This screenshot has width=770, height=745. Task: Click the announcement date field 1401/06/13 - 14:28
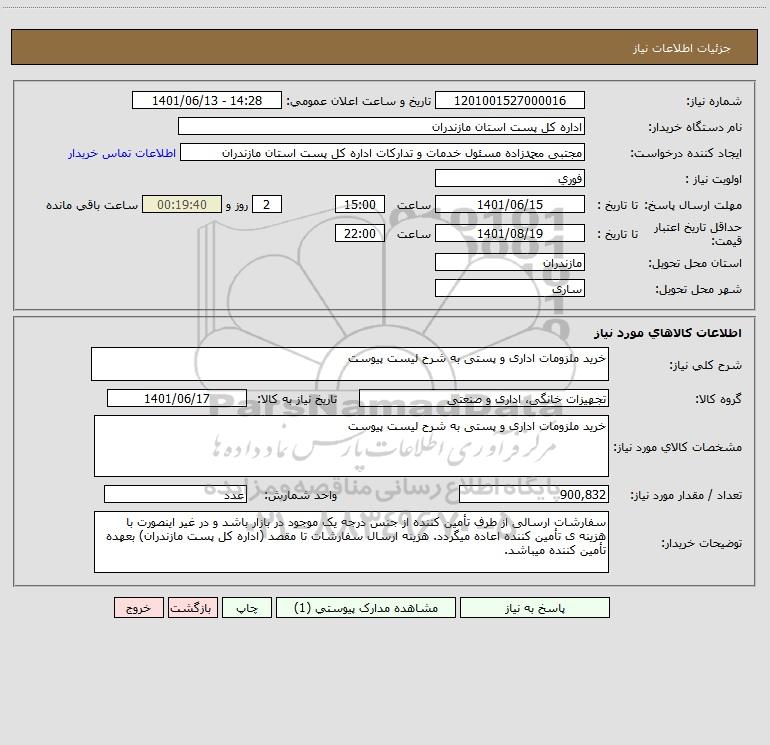(207, 100)
